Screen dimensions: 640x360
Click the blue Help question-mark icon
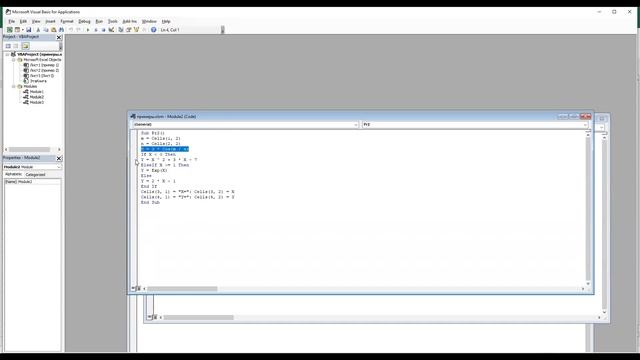(153, 30)
